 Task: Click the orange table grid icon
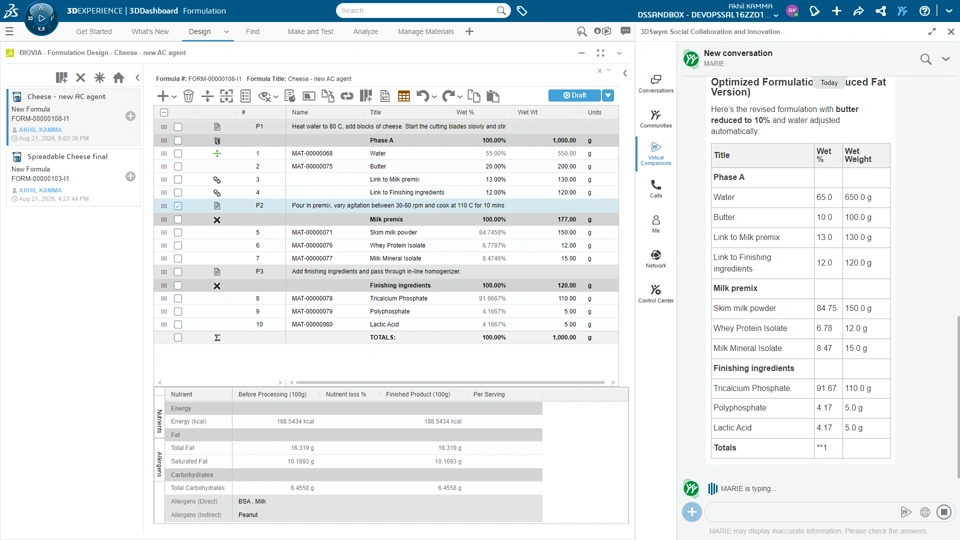403,96
